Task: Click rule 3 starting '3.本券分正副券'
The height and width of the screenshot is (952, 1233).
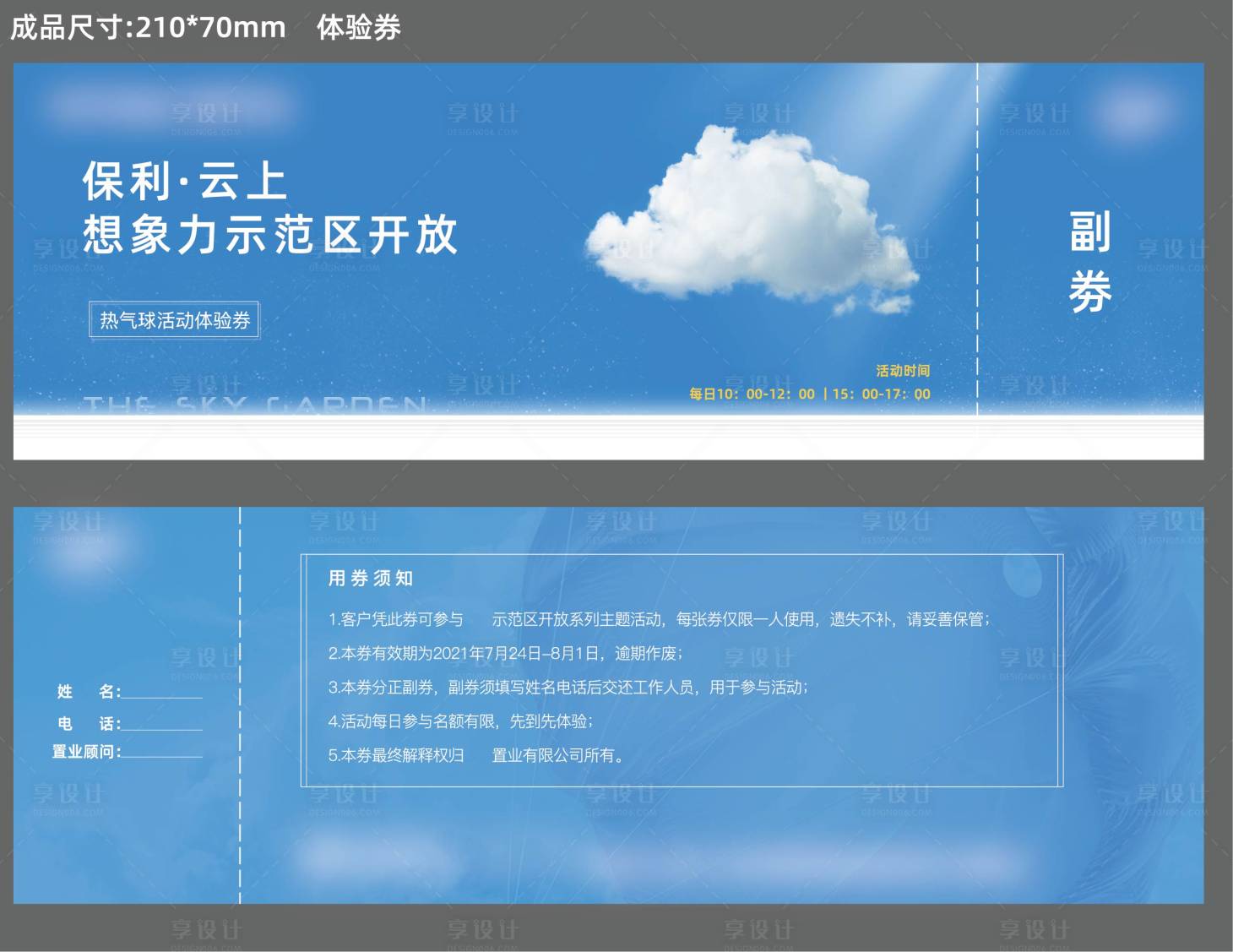Action: coord(568,688)
